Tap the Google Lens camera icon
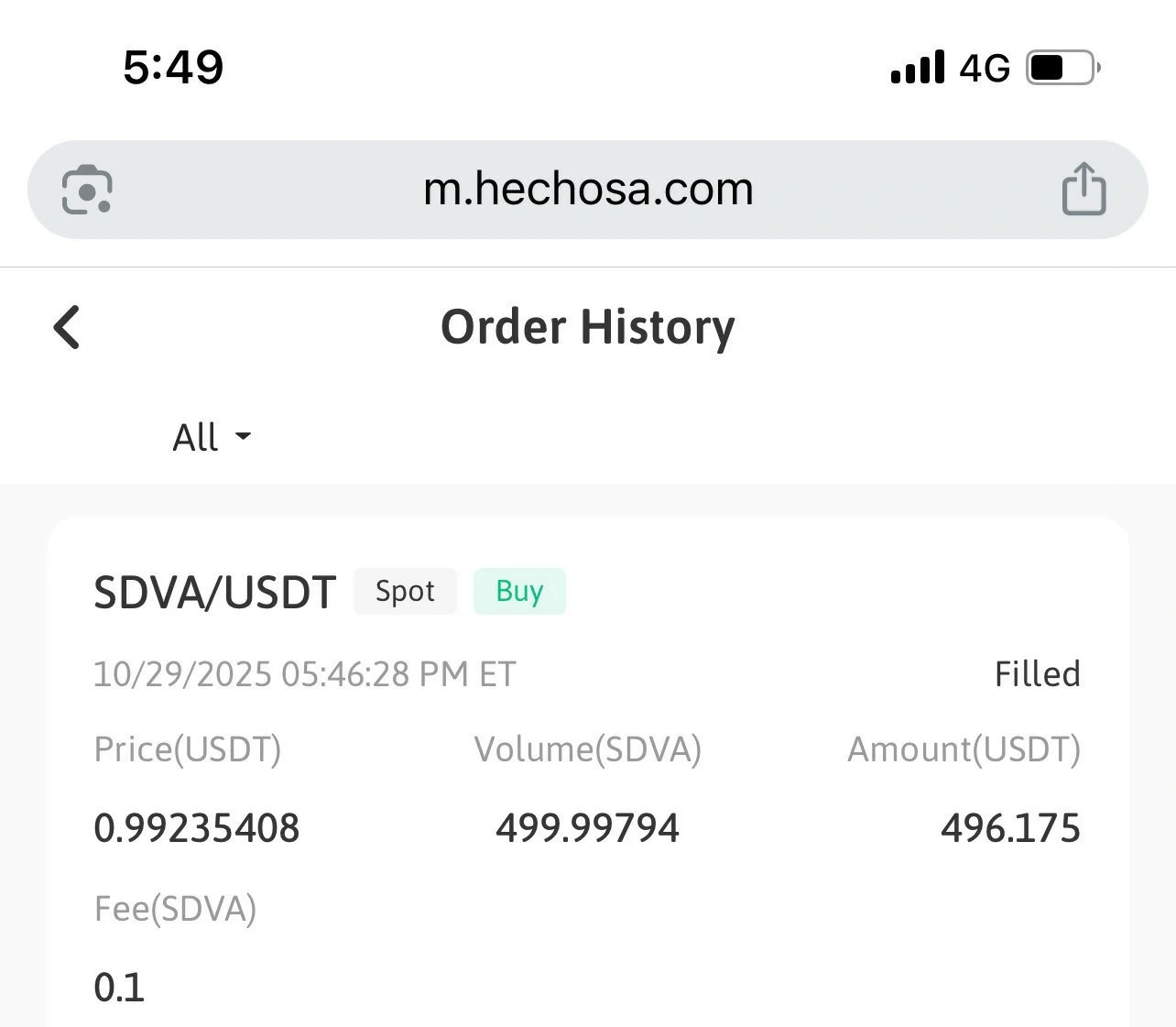This screenshot has width=1176, height=1027. coord(87,190)
